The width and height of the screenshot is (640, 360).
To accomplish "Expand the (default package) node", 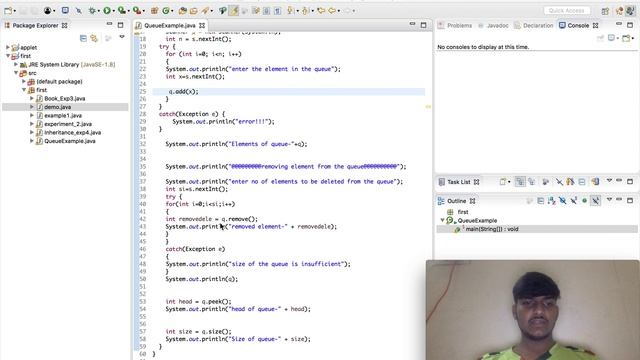I will 24,82.
